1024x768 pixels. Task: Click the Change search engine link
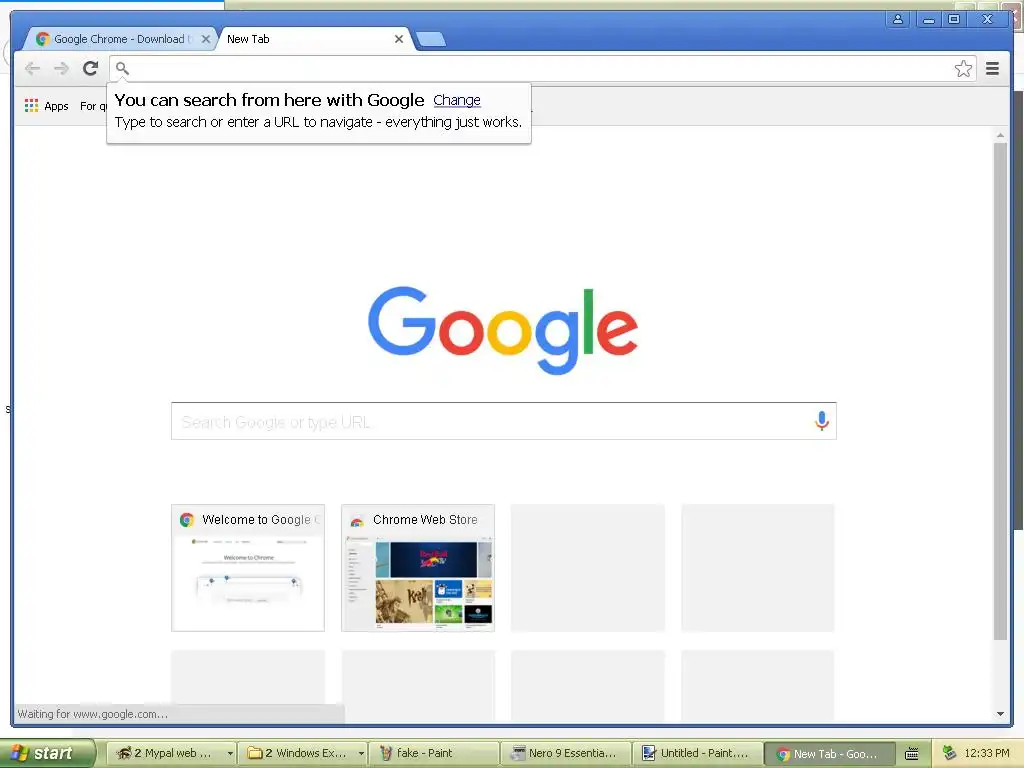(456, 100)
